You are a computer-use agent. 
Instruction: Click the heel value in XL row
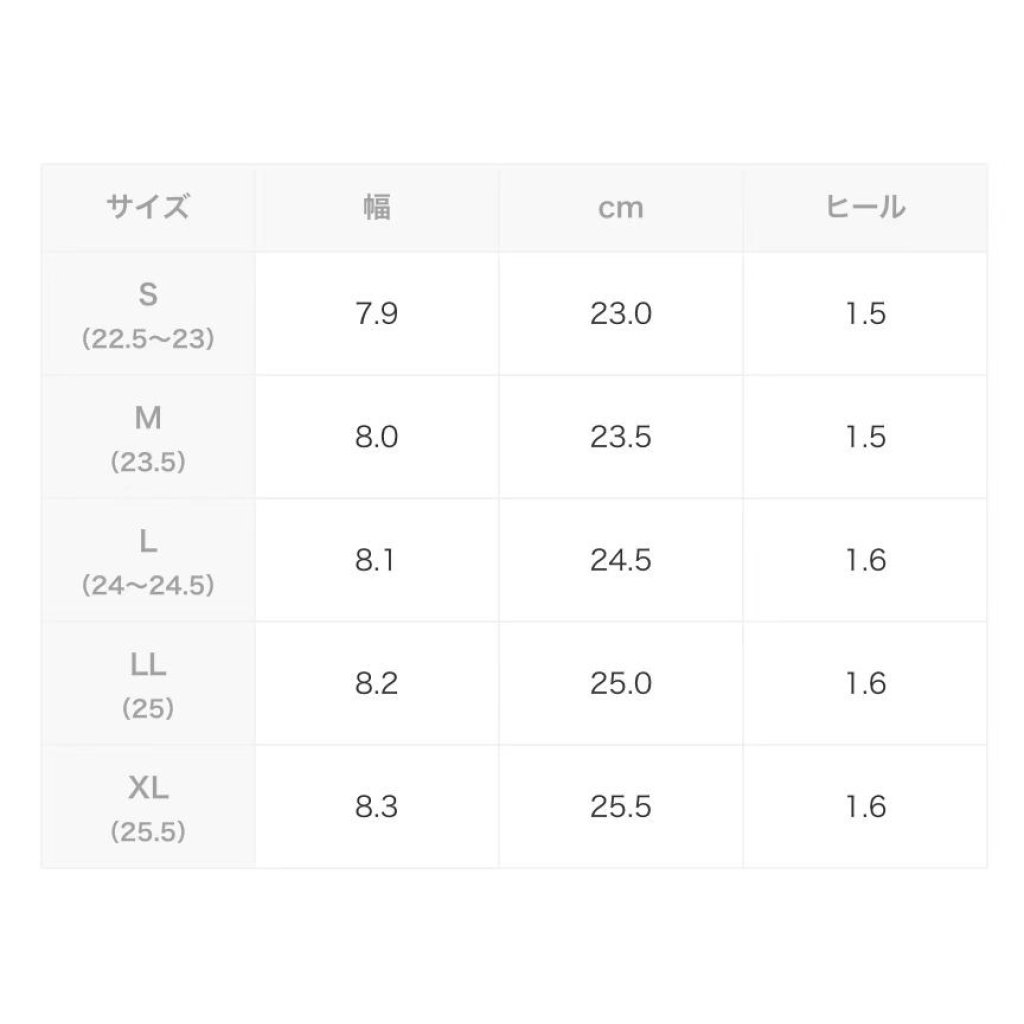click(865, 806)
